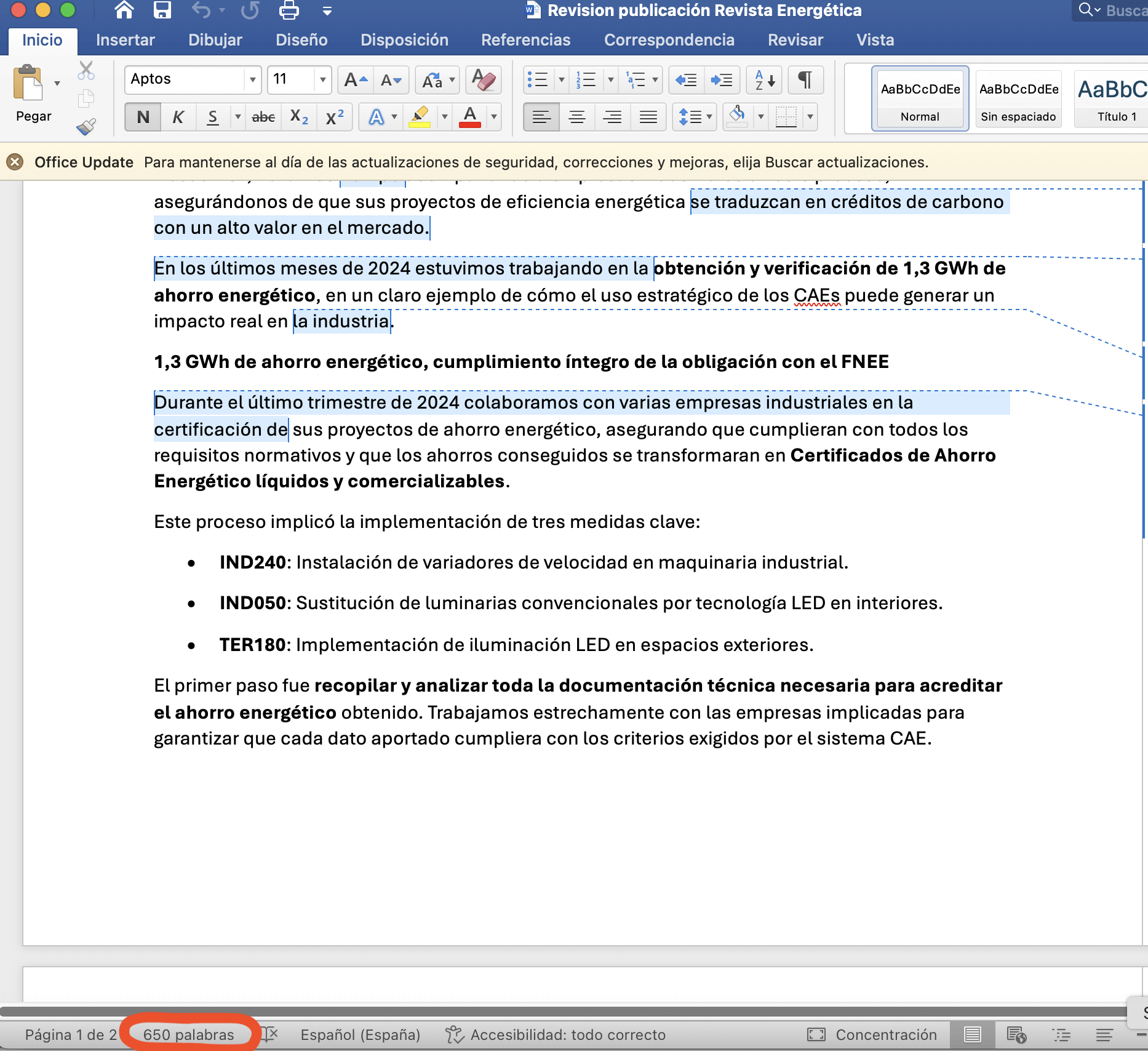
Task: Switch to the Dibujar tab
Action: click(215, 40)
